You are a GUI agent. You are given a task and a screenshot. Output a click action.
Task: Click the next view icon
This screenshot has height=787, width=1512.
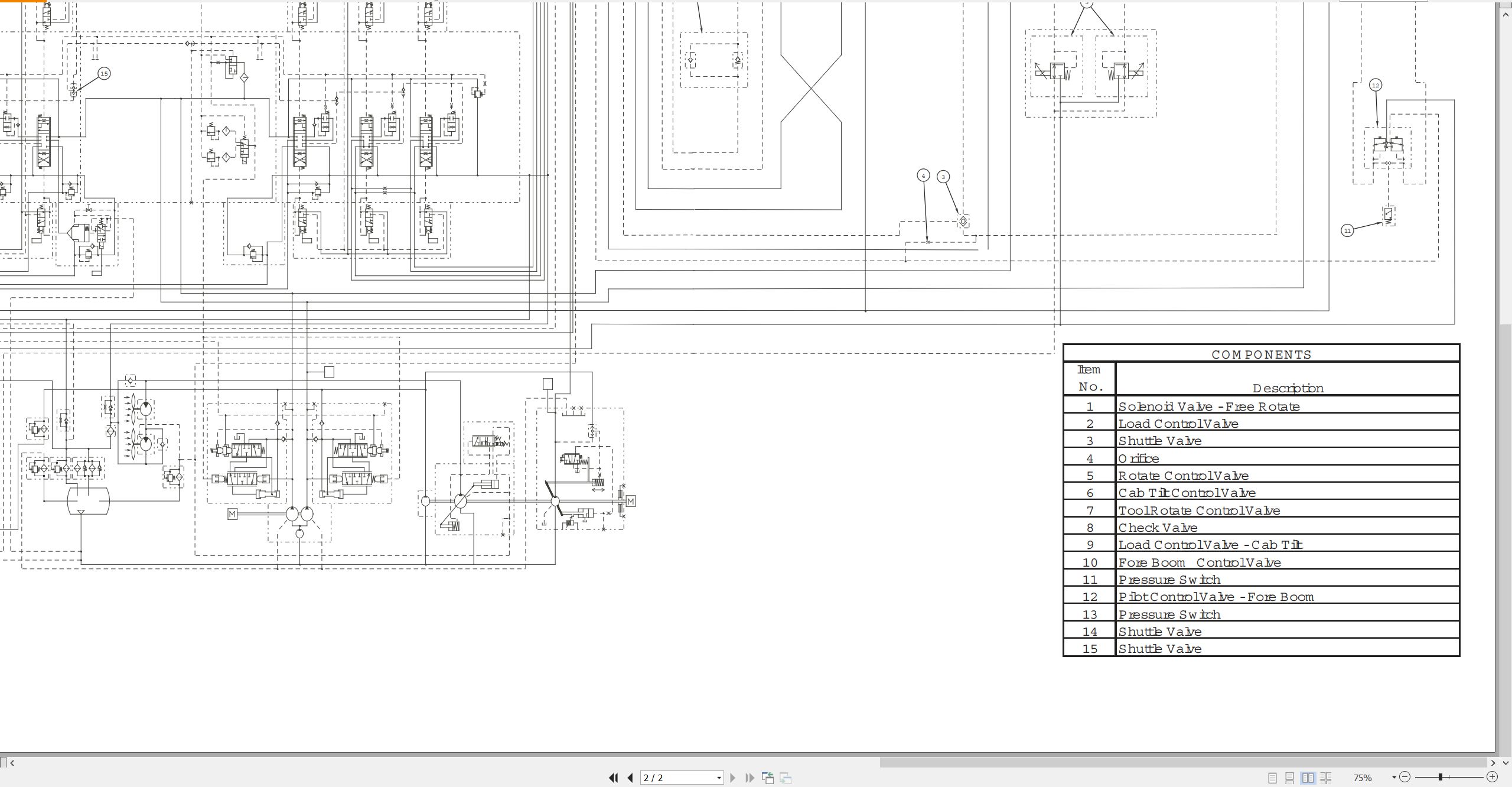[x=786, y=778]
